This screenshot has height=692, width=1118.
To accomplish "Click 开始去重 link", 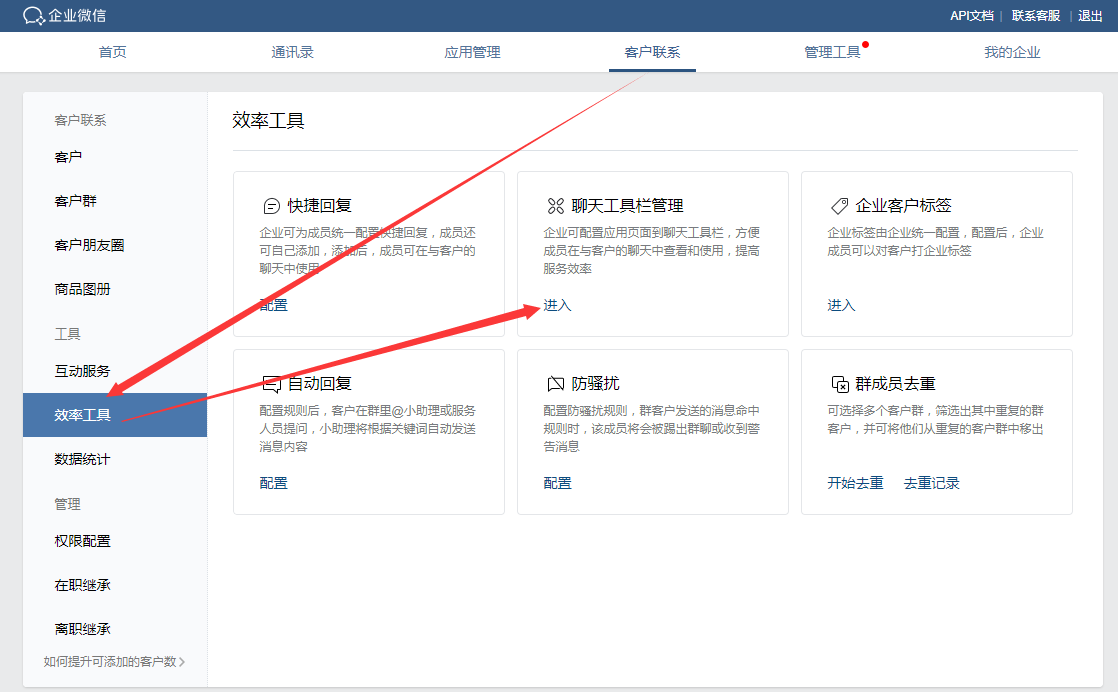I will coord(855,483).
